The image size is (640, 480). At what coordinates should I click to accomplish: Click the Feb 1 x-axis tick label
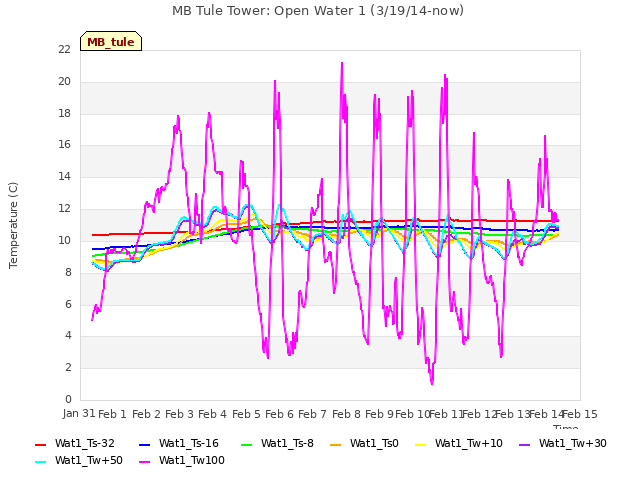click(113, 414)
